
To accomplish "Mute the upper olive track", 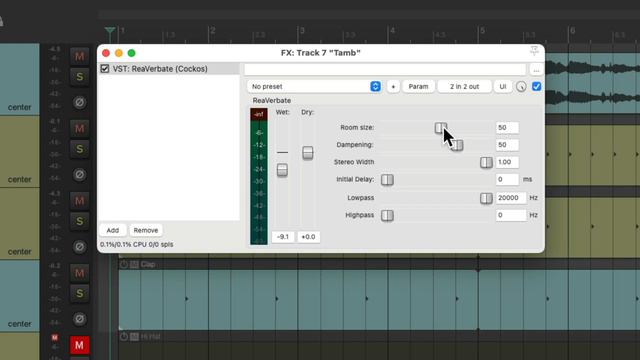I will (80, 129).
